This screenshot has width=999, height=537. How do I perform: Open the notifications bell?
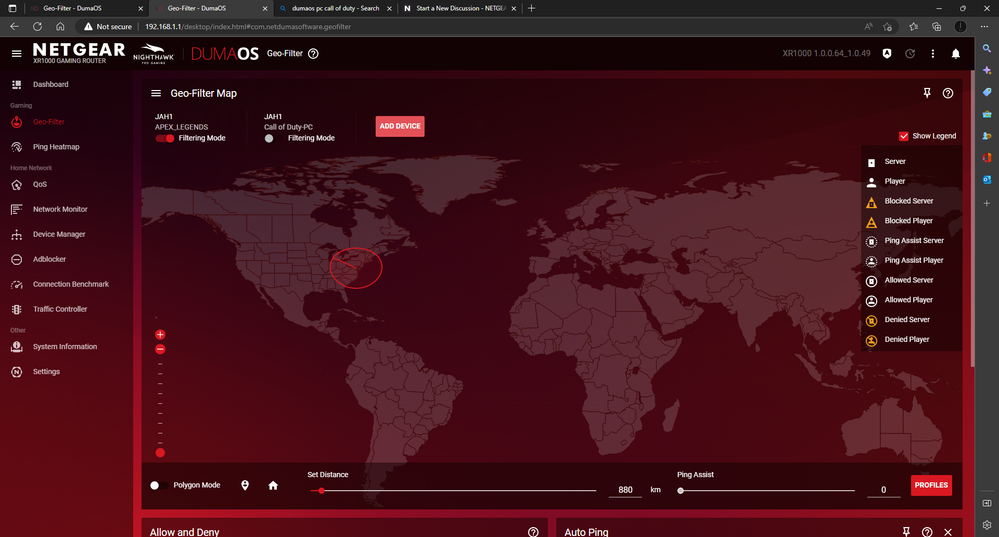(x=956, y=54)
